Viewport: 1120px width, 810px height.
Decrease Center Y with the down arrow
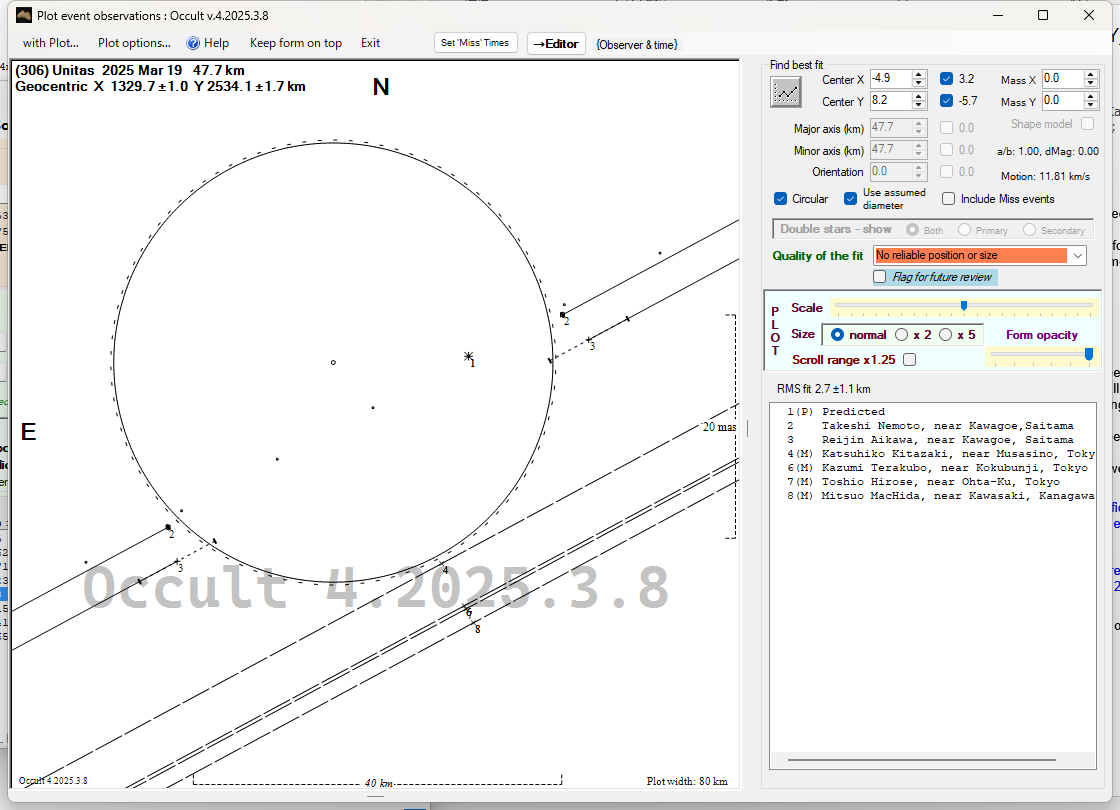[919, 105]
